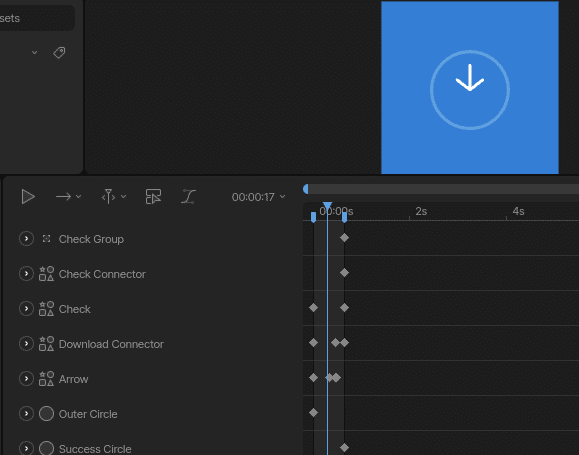The width and height of the screenshot is (579, 455).
Task: Select the last keyframe on Check row
Action: click(x=345, y=307)
